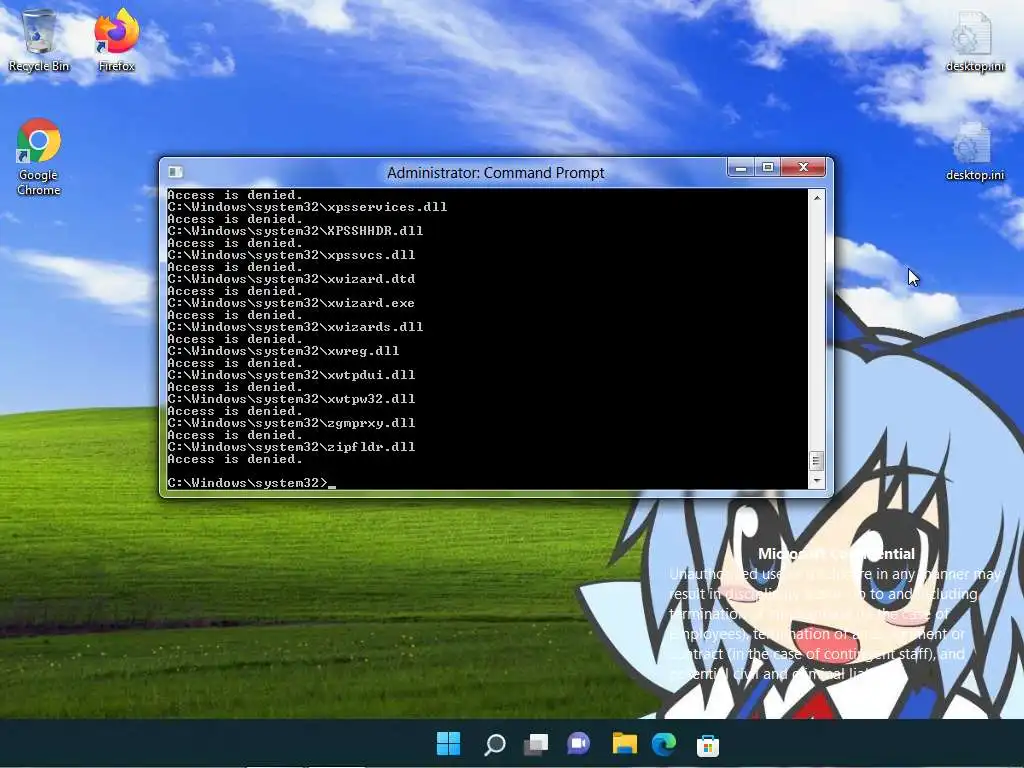This screenshot has width=1024, height=768.
Task: Open Google Chrome desktop shortcut
Action: (x=39, y=157)
